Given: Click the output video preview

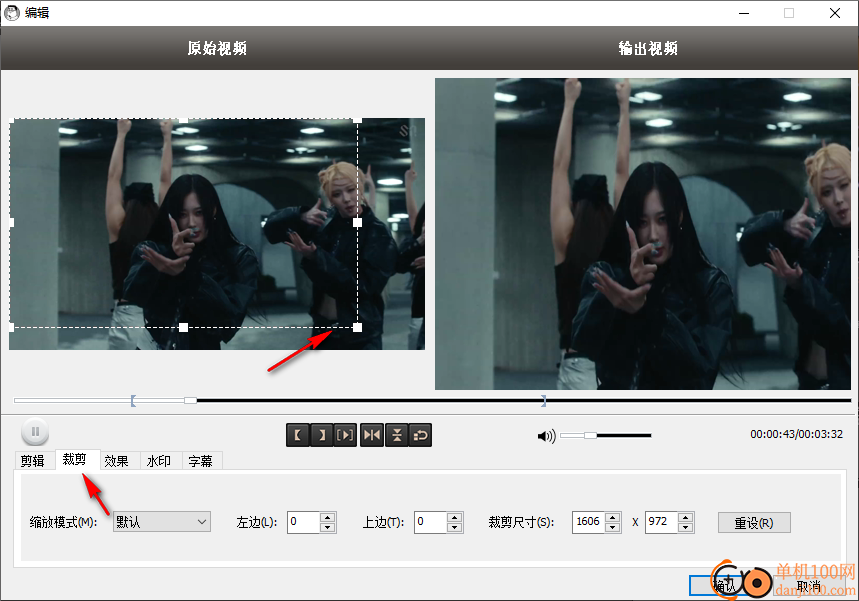Looking at the screenshot, I should (643, 234).
